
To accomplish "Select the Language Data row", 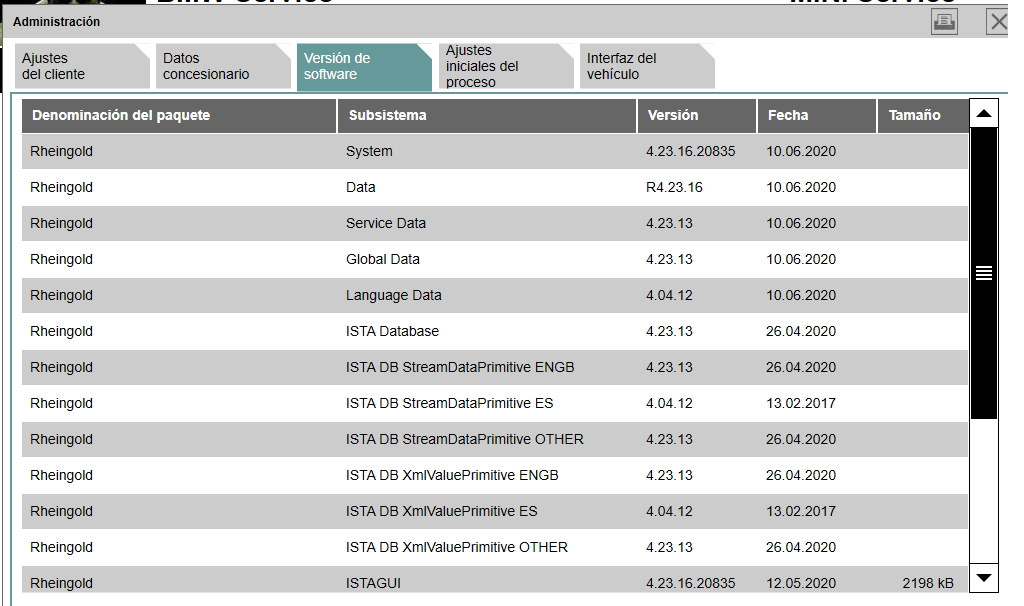I will click(495, 295).
